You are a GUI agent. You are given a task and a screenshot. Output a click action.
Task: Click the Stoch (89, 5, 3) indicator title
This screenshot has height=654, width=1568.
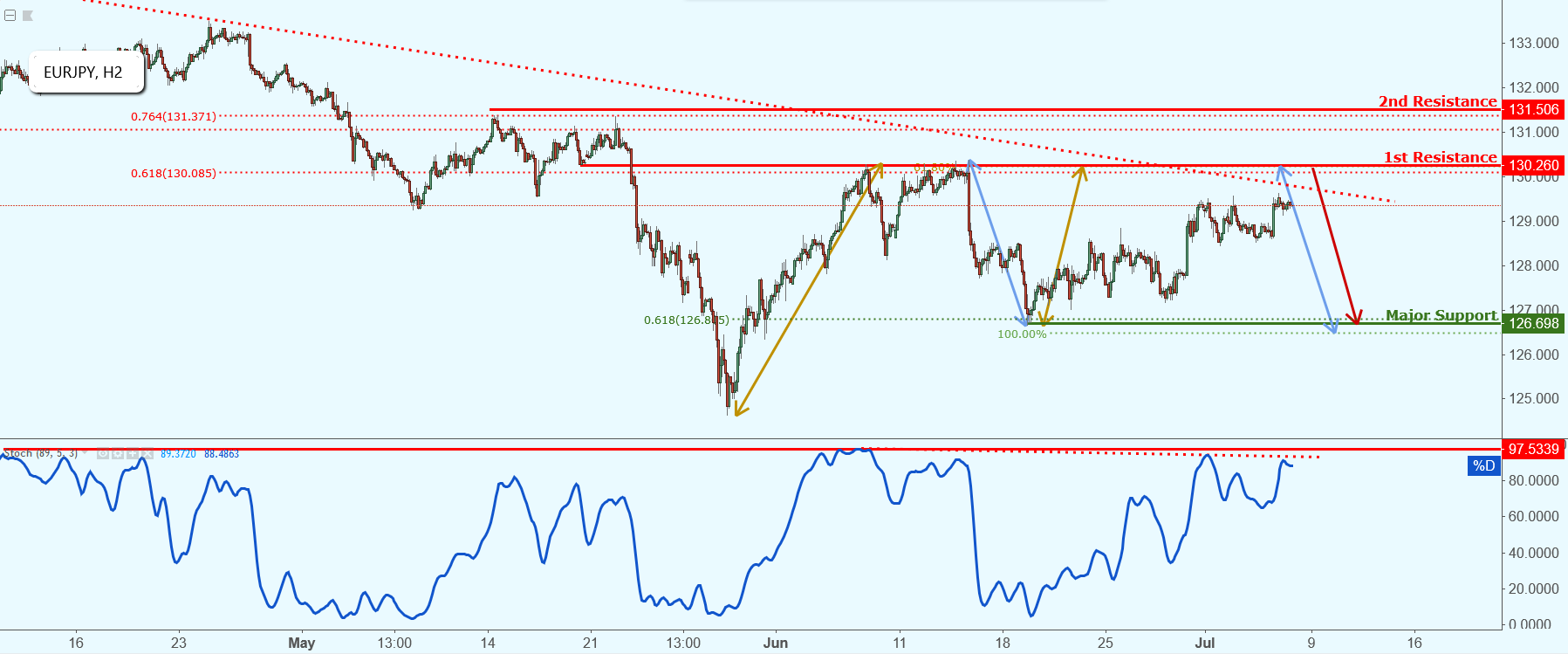click(40, 453)
